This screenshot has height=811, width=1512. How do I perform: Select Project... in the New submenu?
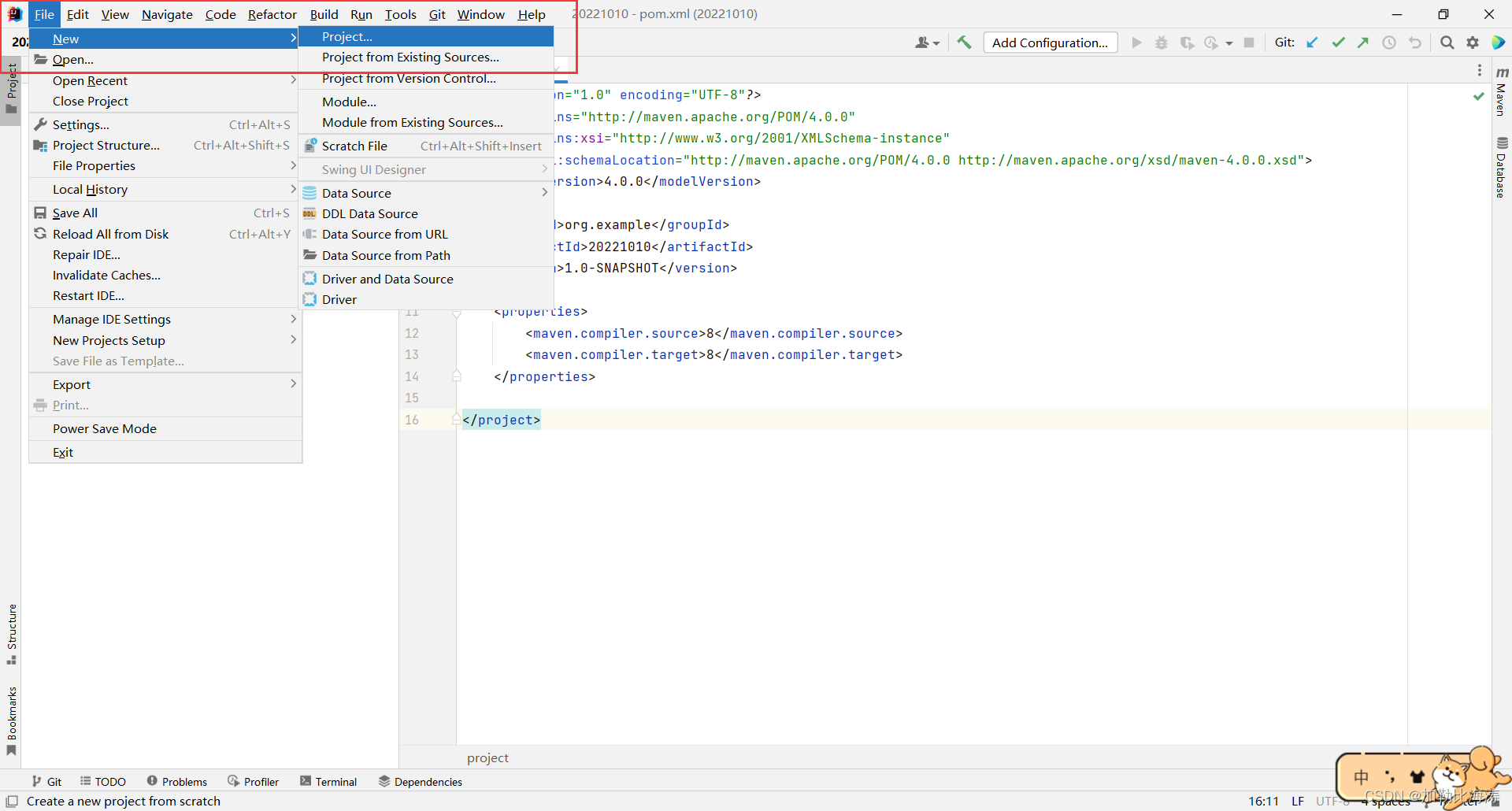point(426,37)
